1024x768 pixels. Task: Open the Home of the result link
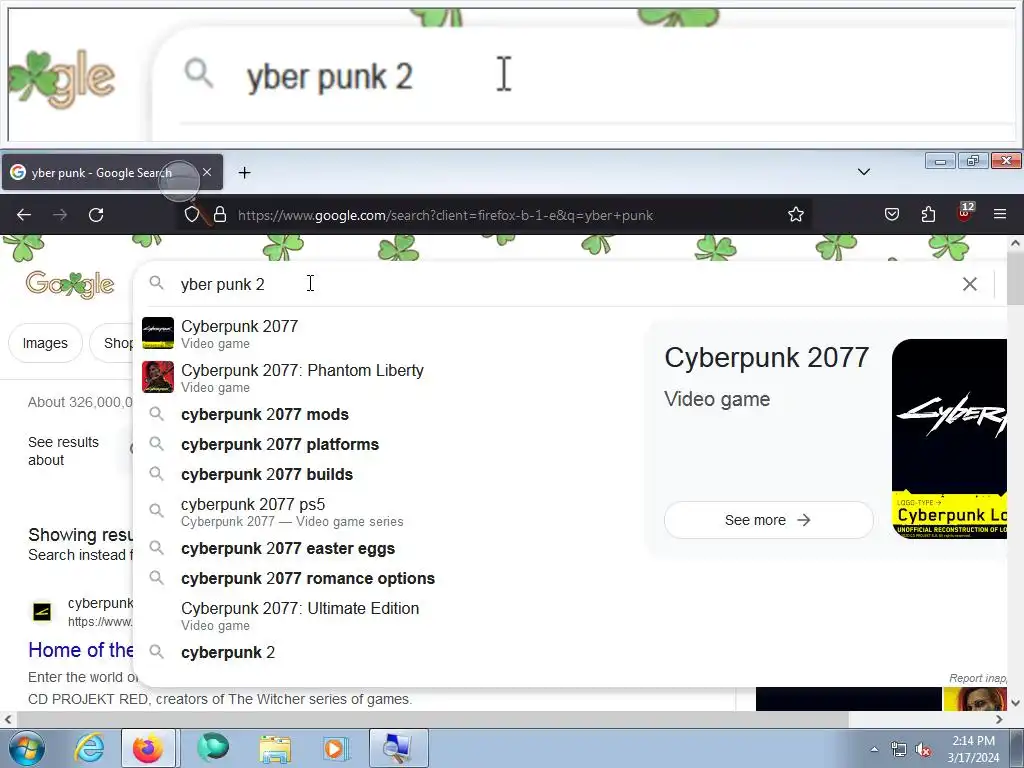[x=81, y=650]
